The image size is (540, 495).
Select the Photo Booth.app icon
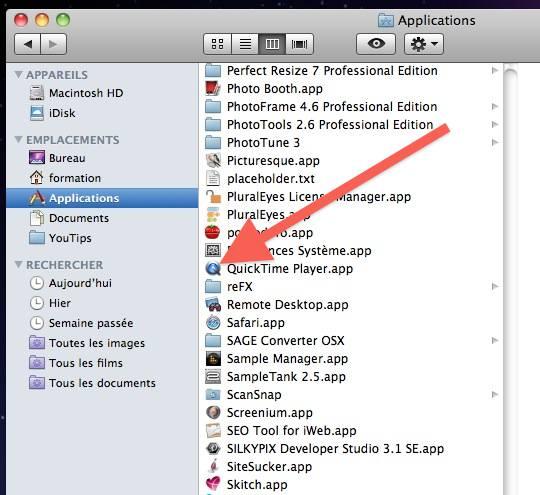click(x=213, y=89)
